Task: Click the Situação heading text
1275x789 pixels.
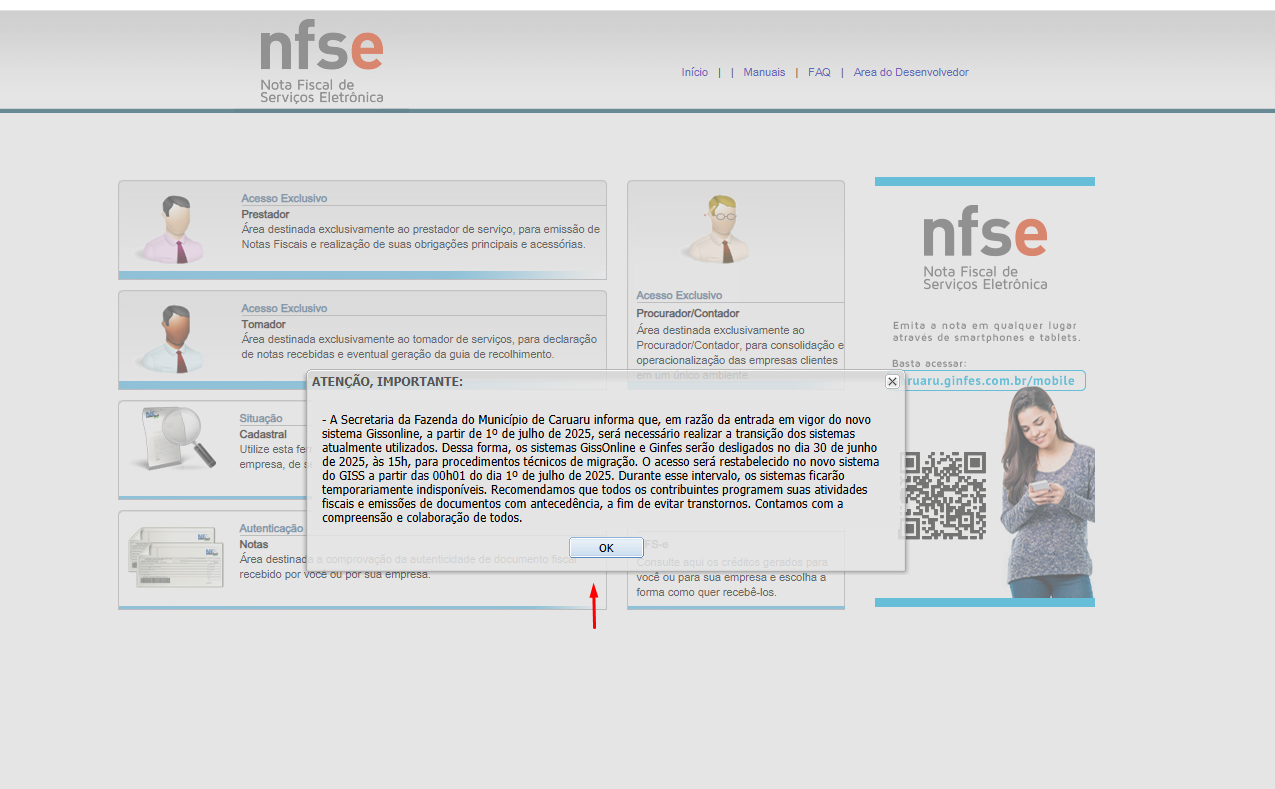Action: [x=261, y=418]
